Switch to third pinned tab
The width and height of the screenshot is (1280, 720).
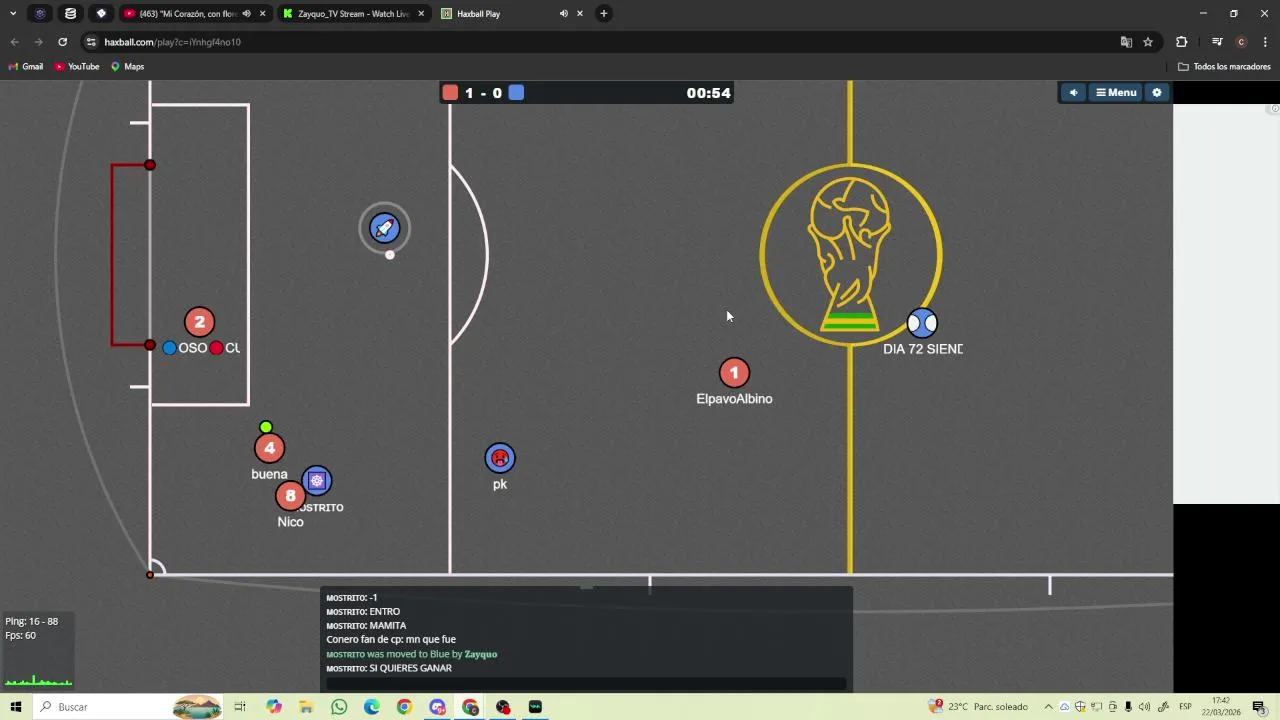(x=101, y=13)
